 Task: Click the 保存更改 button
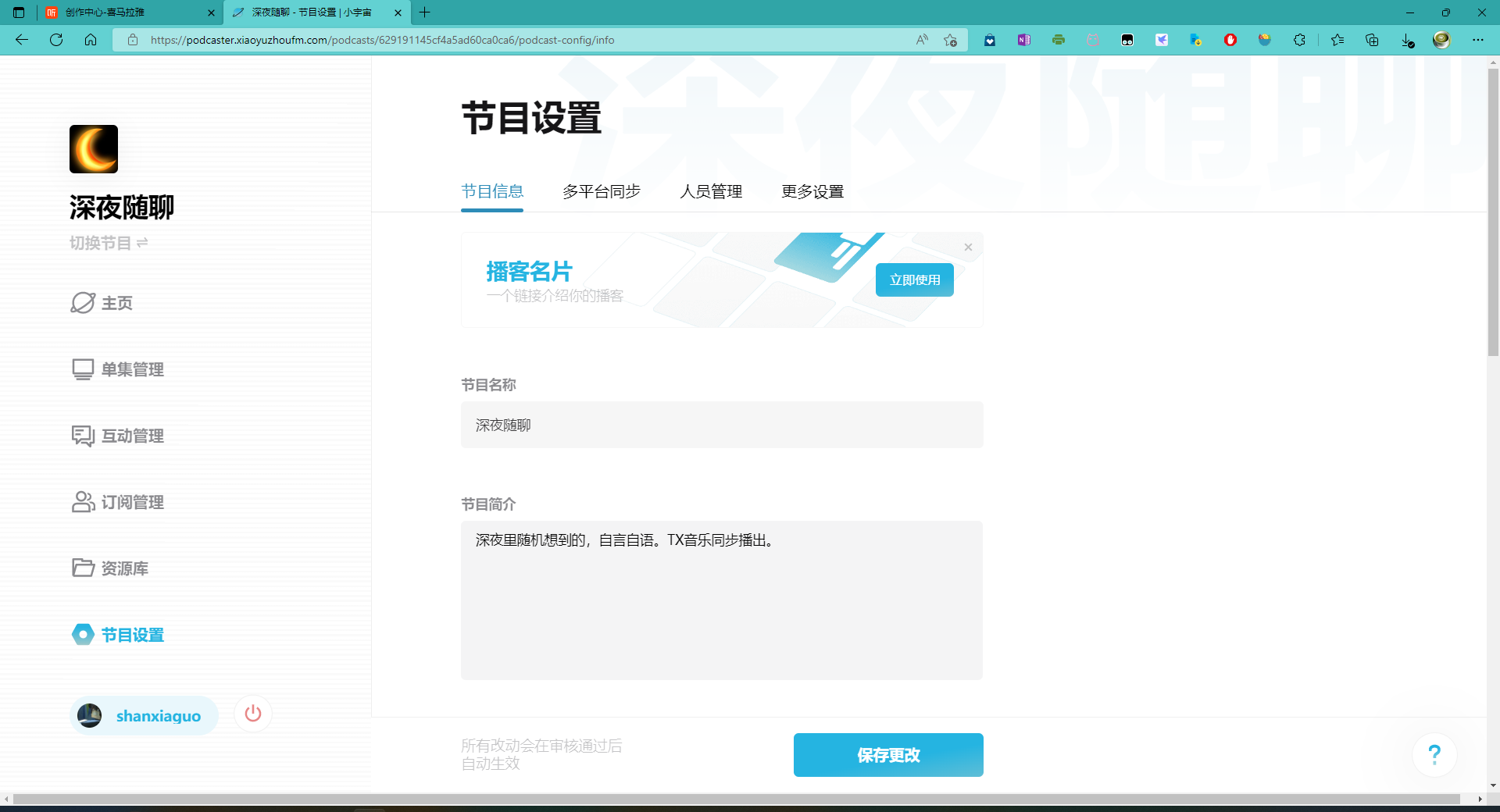point(888,755)
